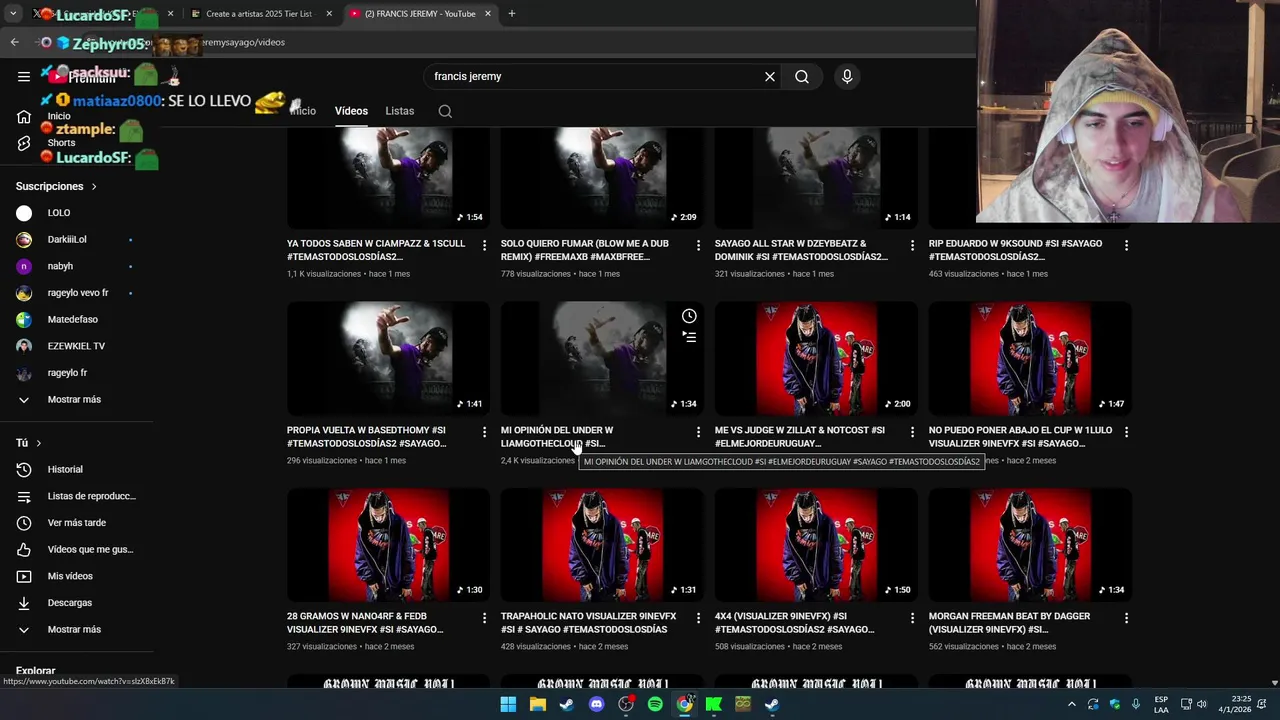
Task: Open the Suscripciones section chevron
Action: coord(94,187)
